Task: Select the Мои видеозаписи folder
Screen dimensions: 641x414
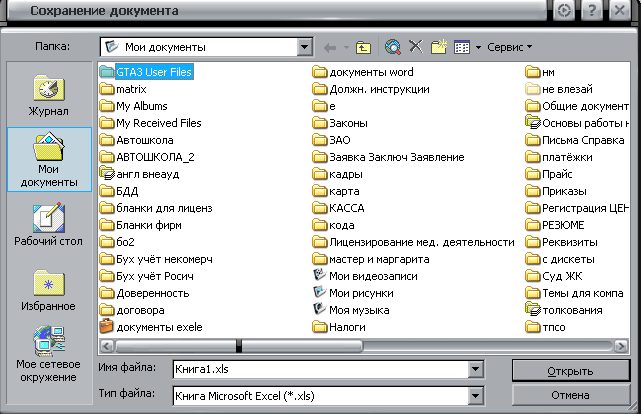Action: 365,276
